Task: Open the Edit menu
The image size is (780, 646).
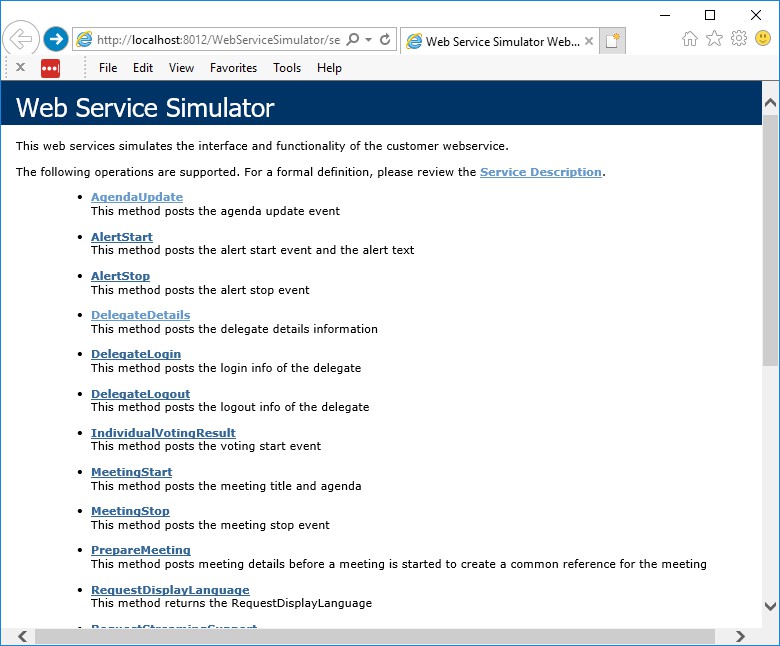Action: click(x=143, y=68)
